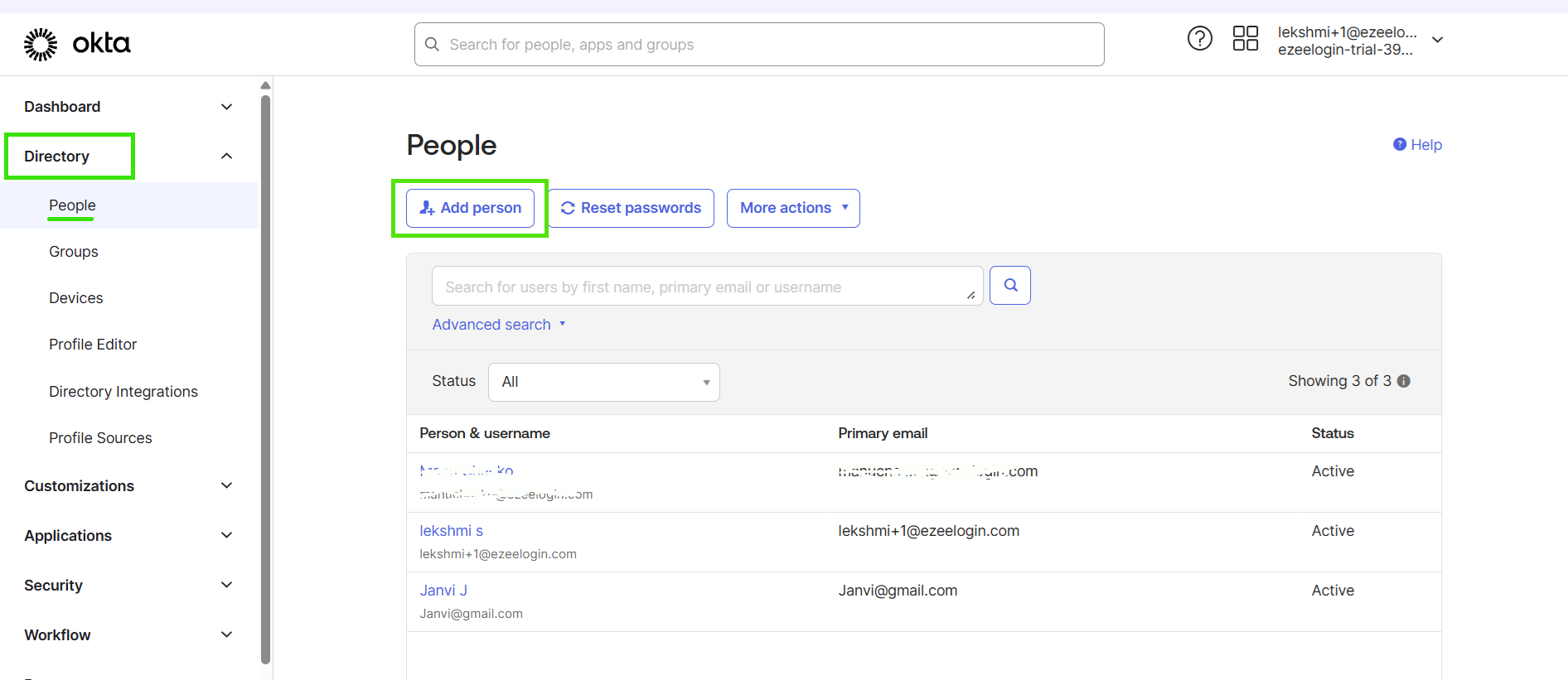Expand the Workflow section chevron
The height and width of the screenshot is (680, 1568).
(226, 635)
